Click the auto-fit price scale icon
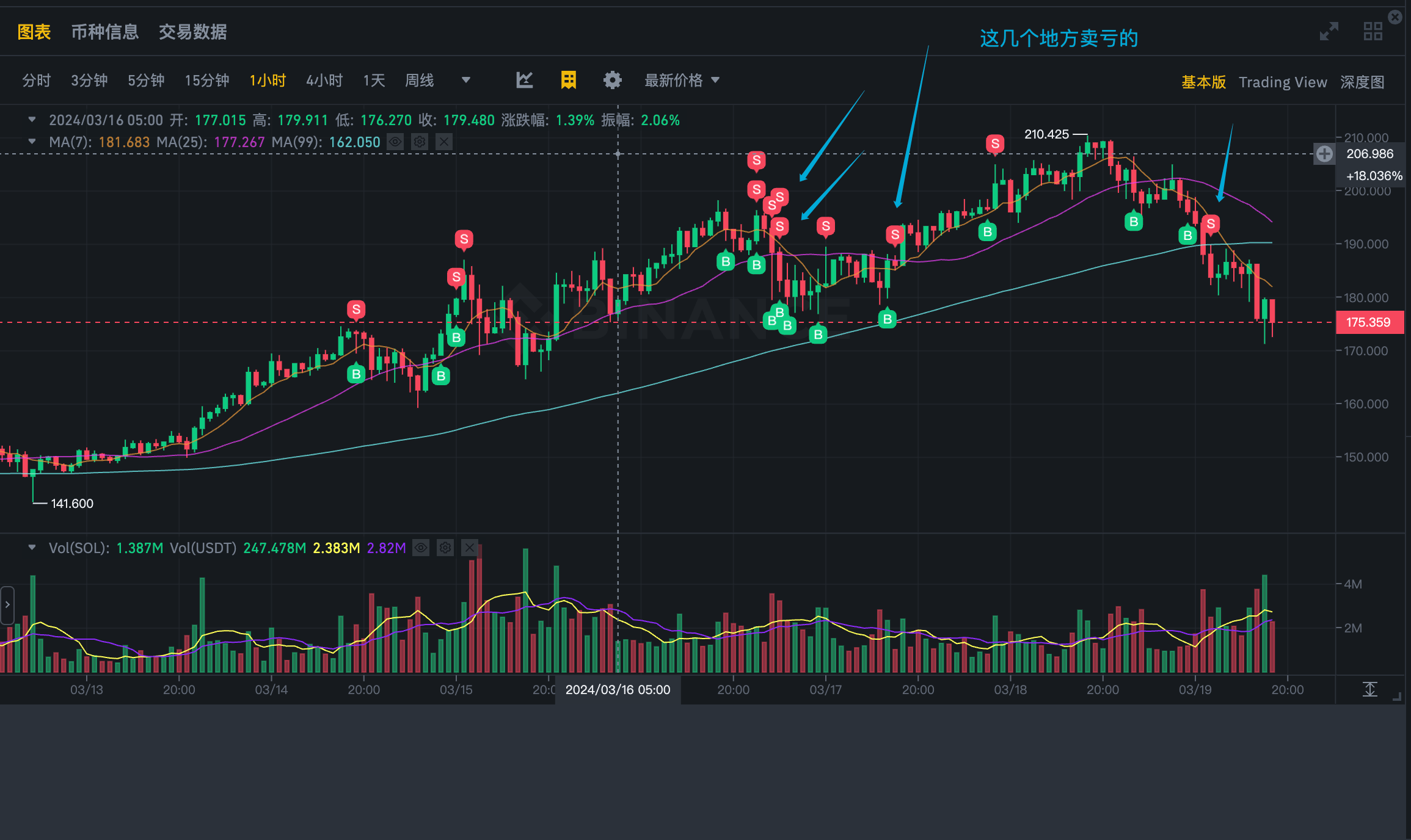The width and height of the screenshot is (1411, 840). point(1370,689)
